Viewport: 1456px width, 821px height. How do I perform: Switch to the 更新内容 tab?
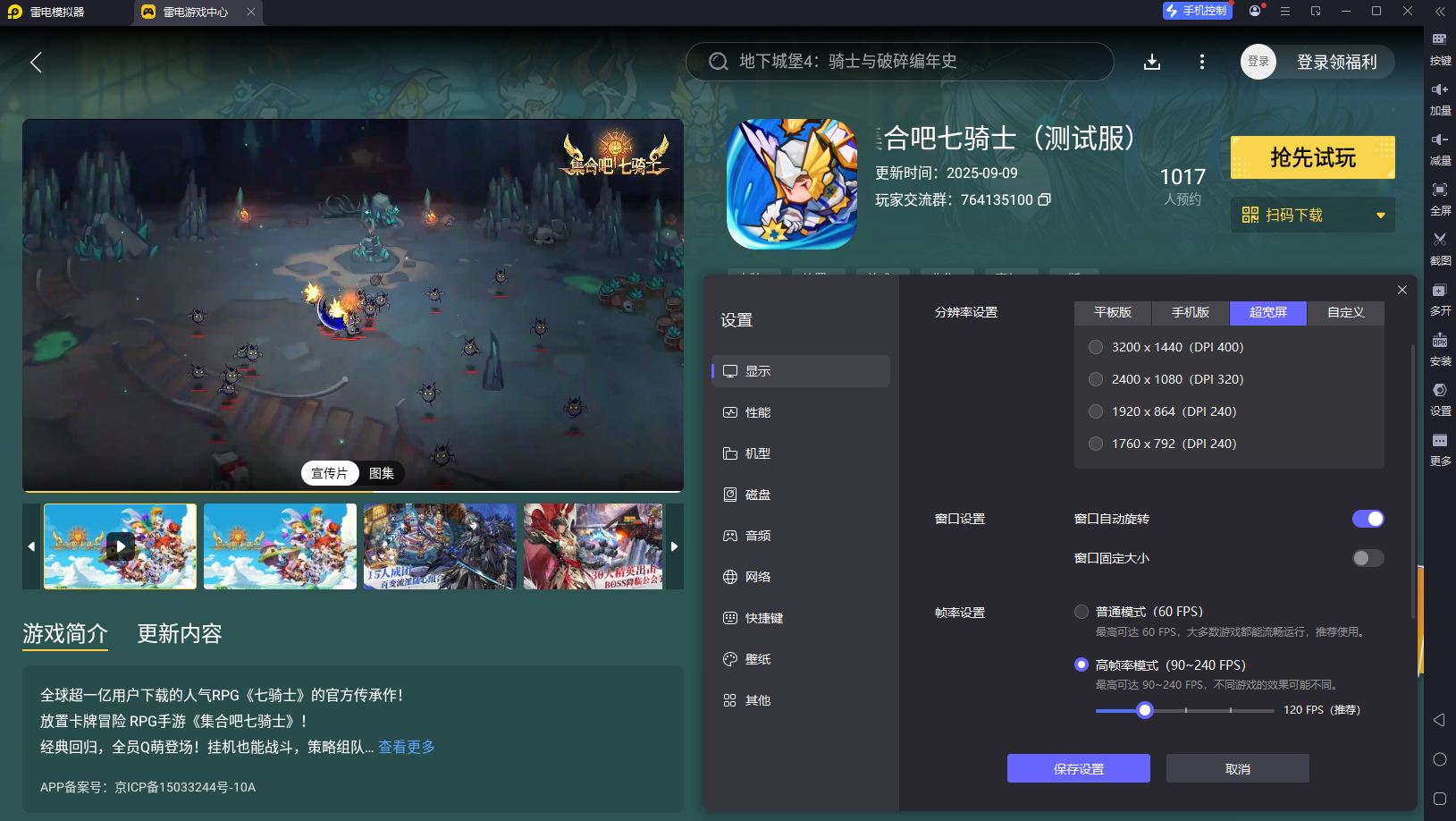[180, 634]
